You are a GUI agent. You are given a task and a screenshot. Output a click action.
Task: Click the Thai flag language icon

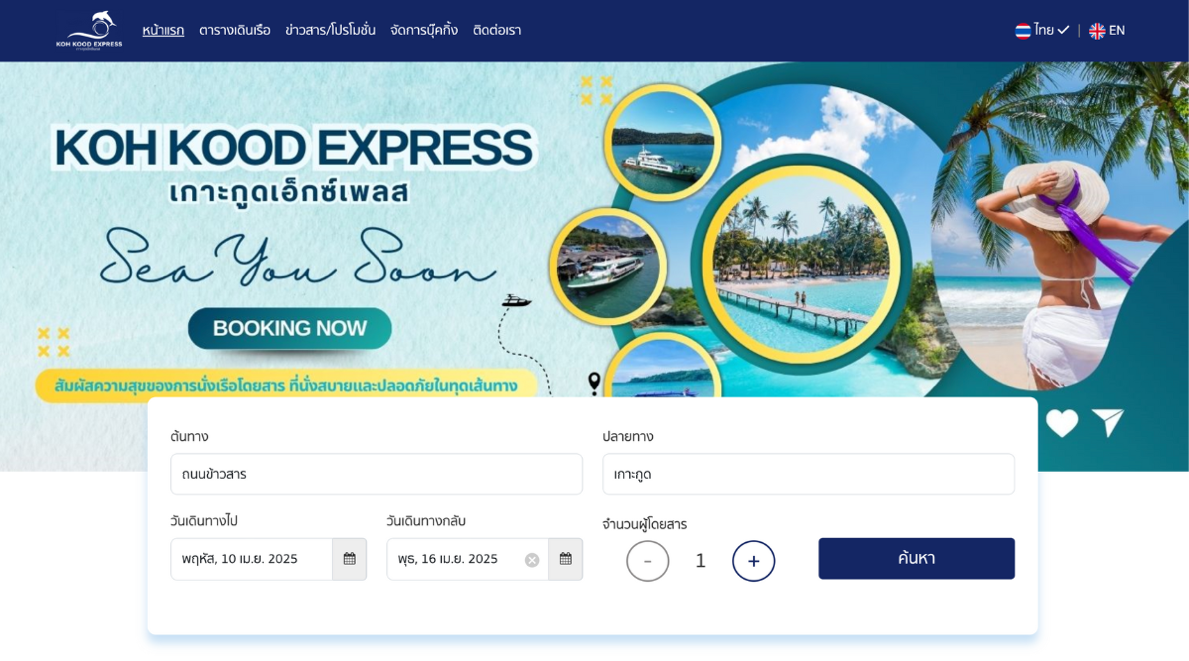click(1023, 30)
